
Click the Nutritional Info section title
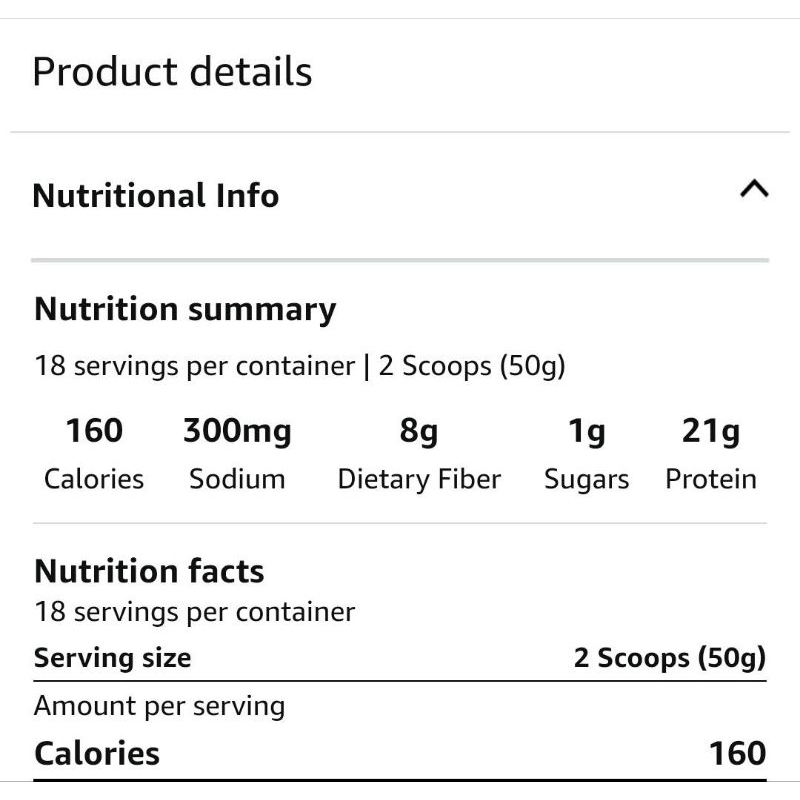(155, 195)
